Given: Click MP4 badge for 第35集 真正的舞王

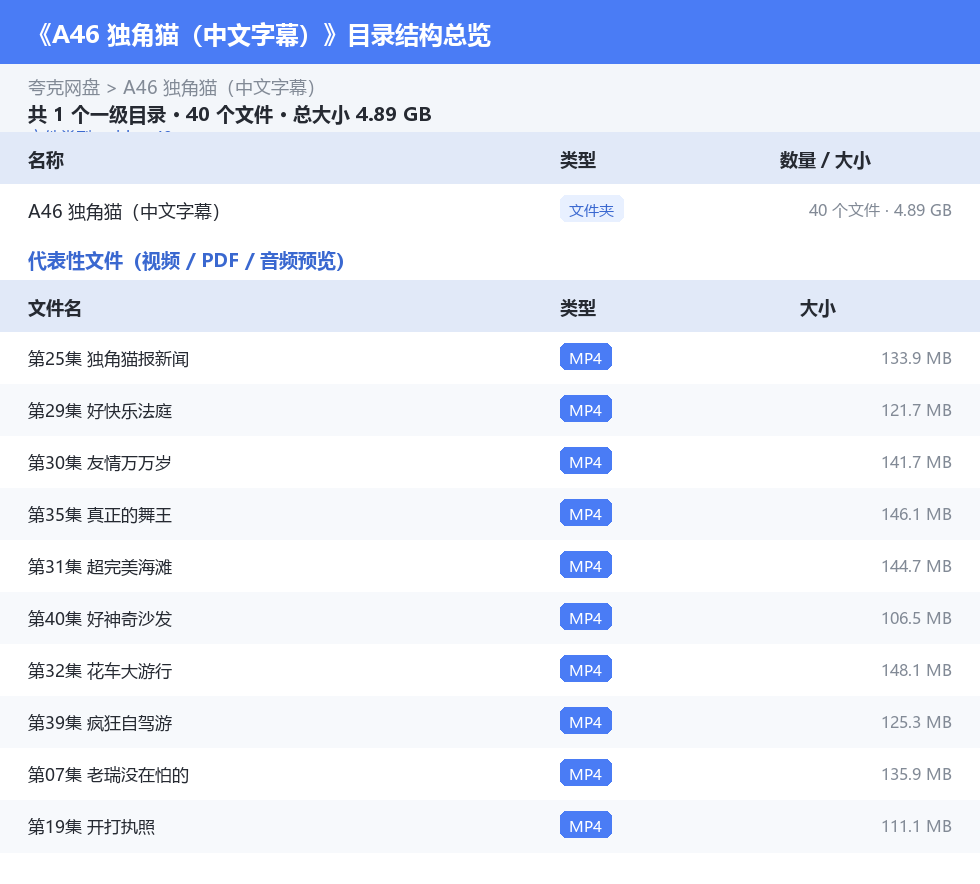Looking at the screenshot, I should coord(586,513).
